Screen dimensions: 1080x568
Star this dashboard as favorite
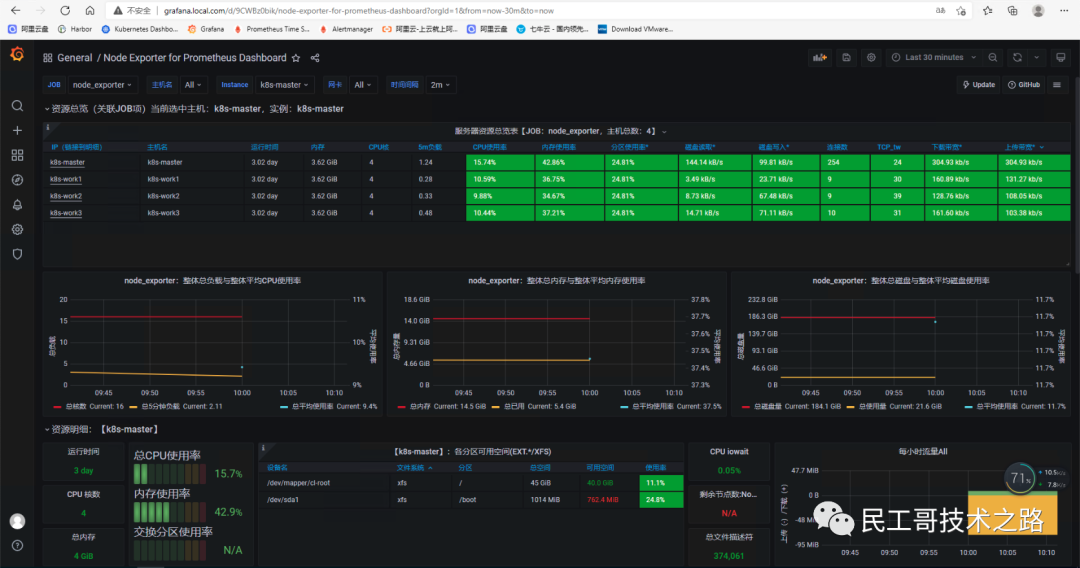pos(295,58)
